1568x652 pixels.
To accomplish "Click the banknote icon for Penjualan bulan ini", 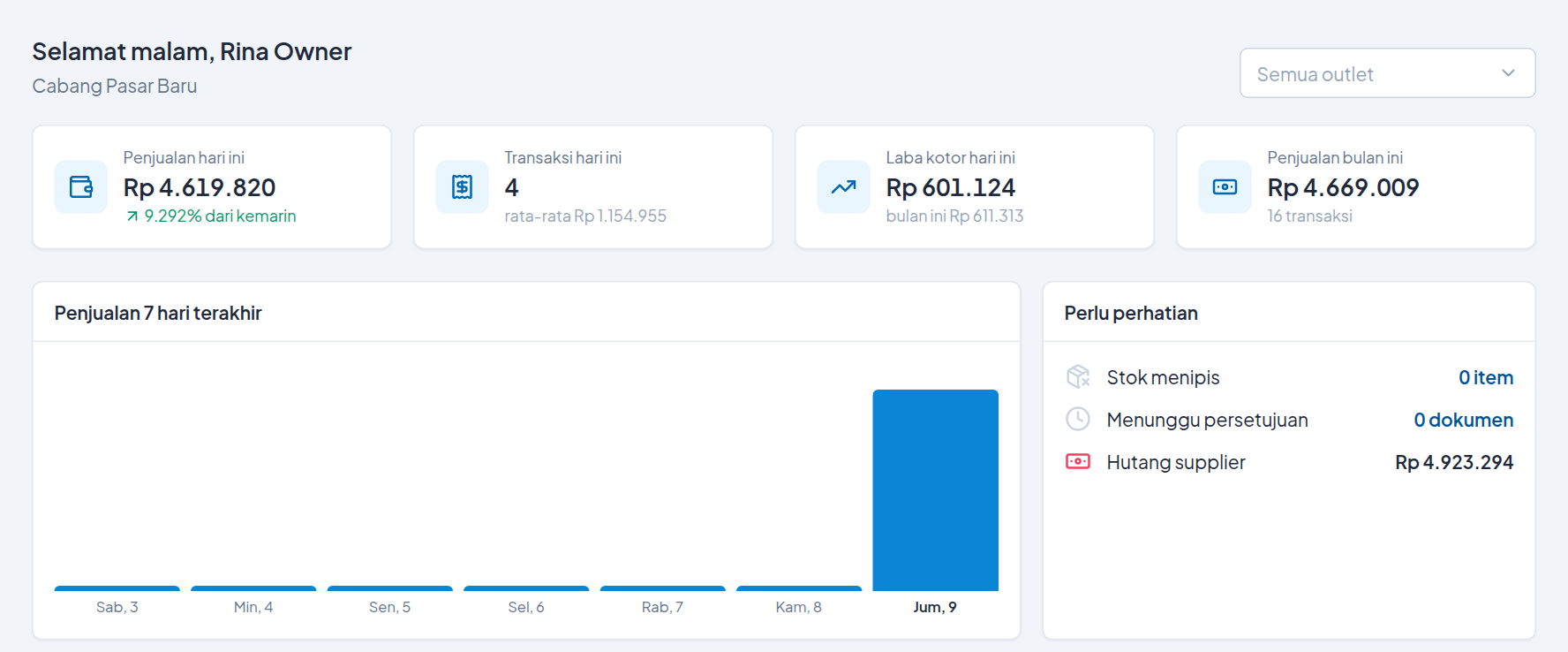I will pyautogui.click(x=1225, y=186).
